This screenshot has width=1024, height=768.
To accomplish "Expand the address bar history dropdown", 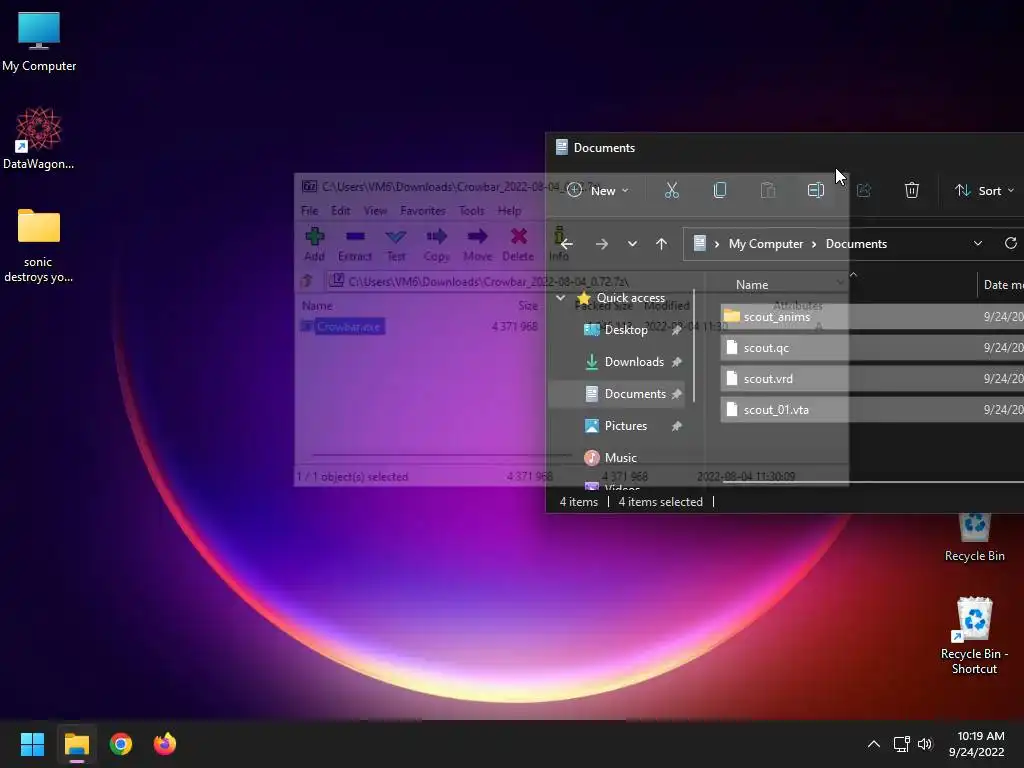I will (978, 244).
